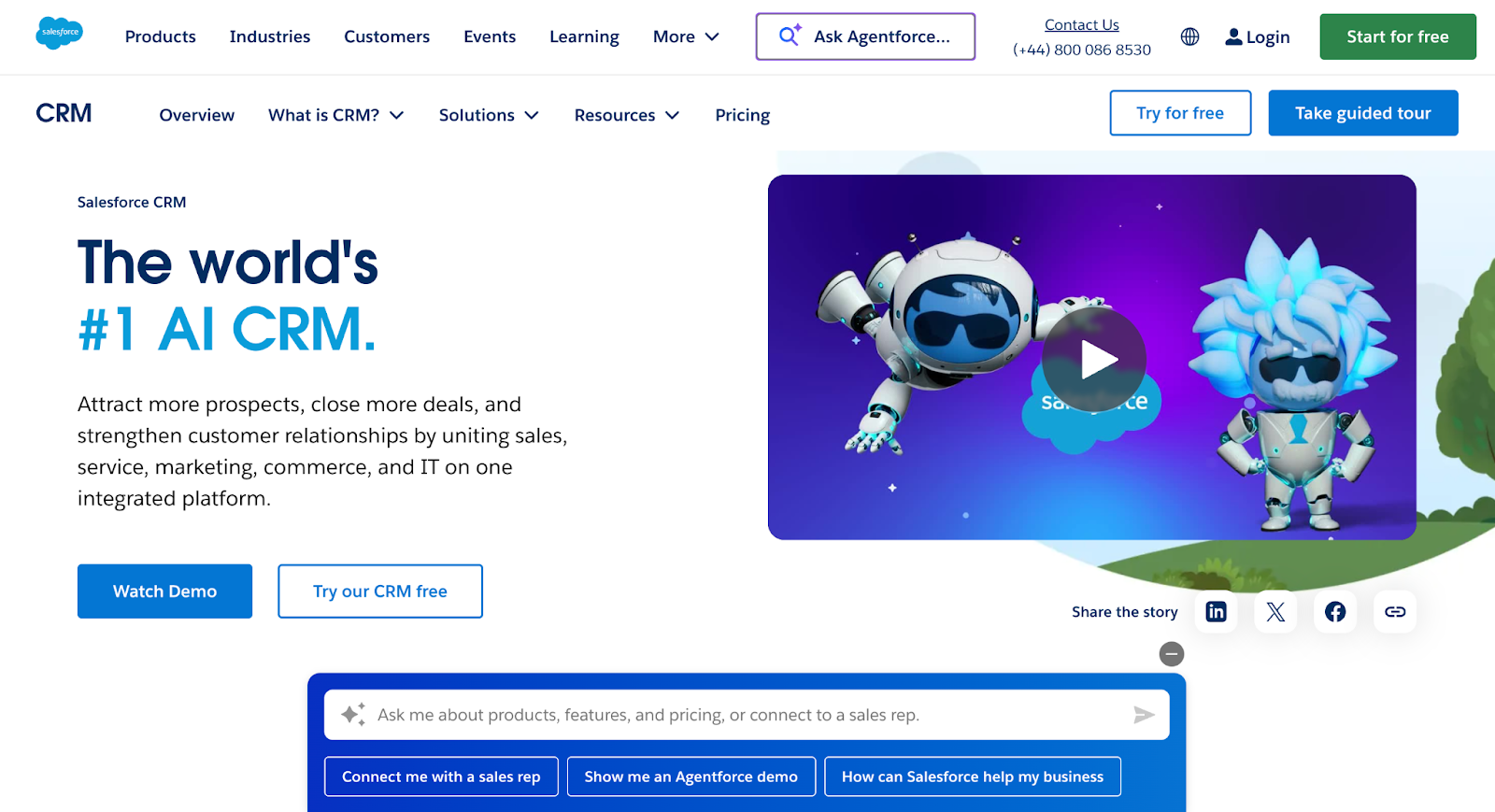
Task: Play the Salesforce video
Action: 1094,360
